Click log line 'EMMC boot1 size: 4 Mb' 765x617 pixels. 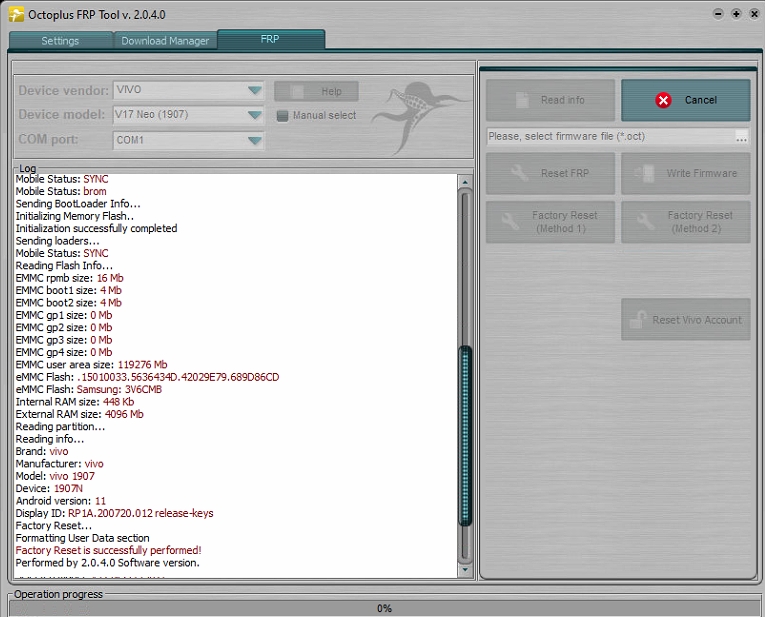pos(68,290)
